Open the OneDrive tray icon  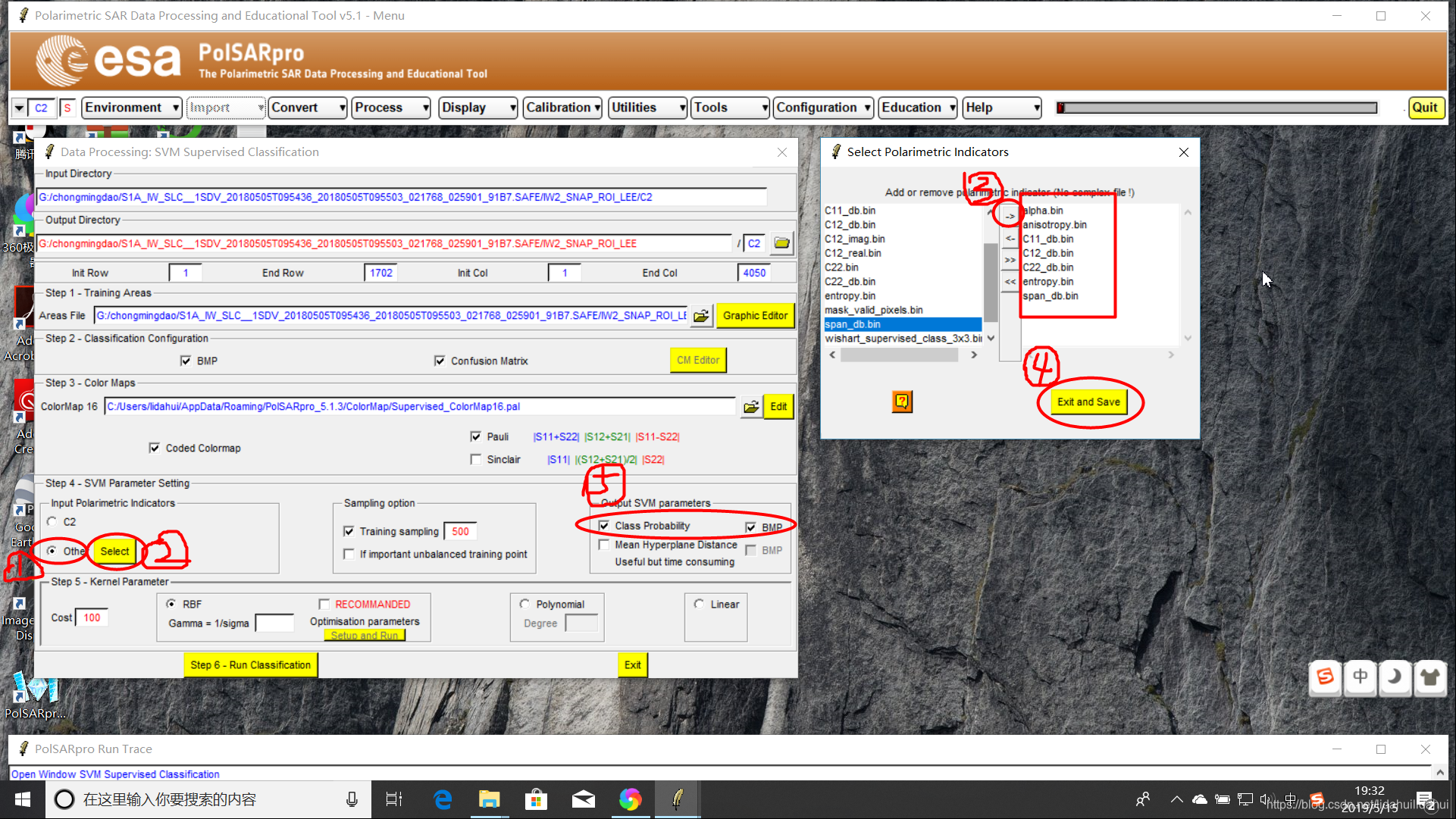click(1200, 799)
